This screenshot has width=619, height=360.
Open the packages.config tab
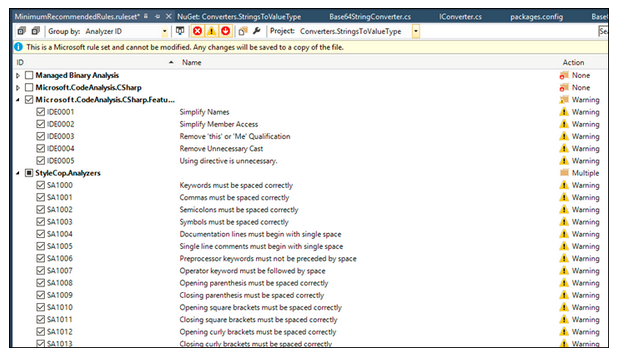pos(536,17)
